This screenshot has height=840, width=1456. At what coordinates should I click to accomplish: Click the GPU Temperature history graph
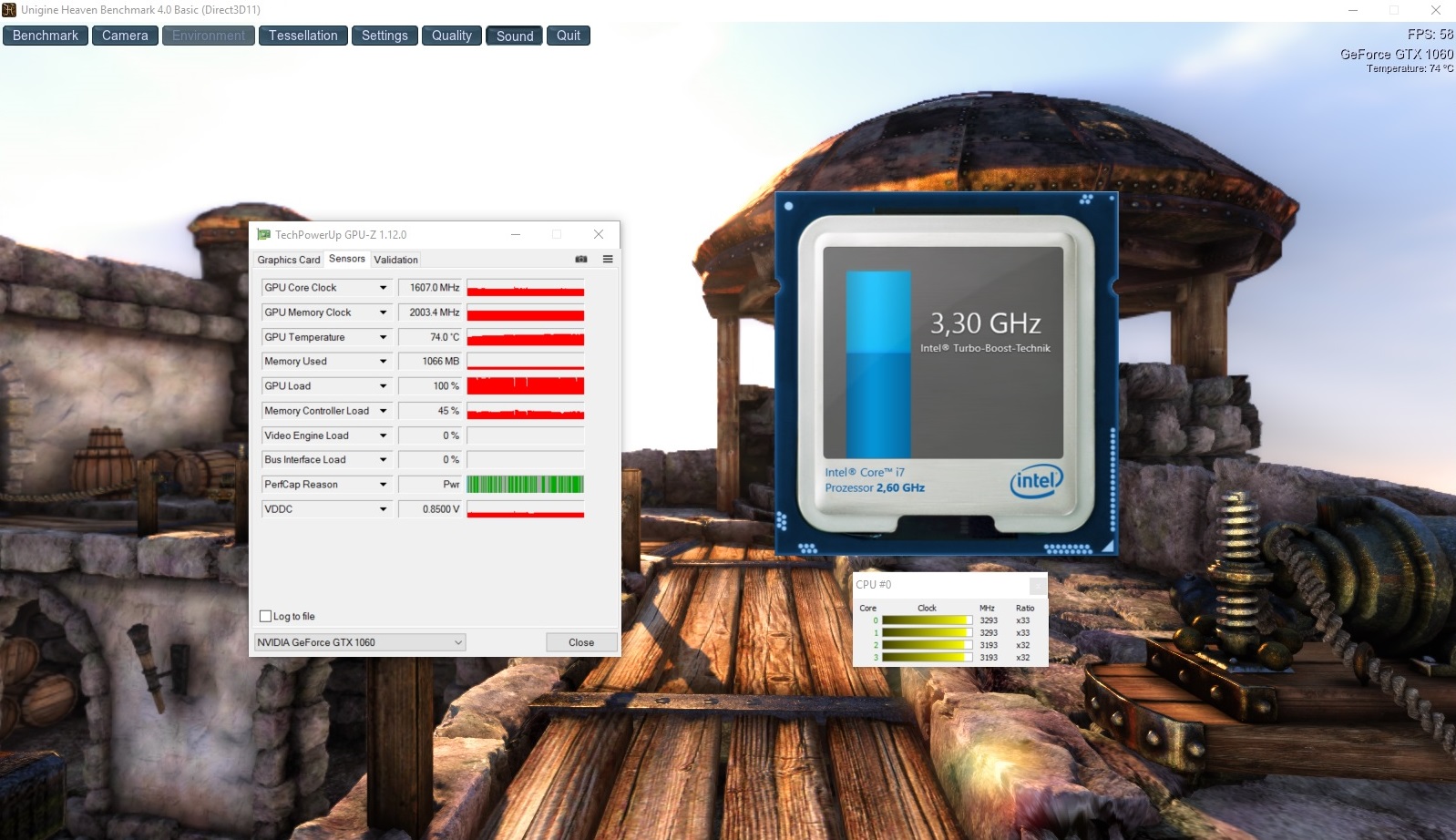(x=526, y=337)
